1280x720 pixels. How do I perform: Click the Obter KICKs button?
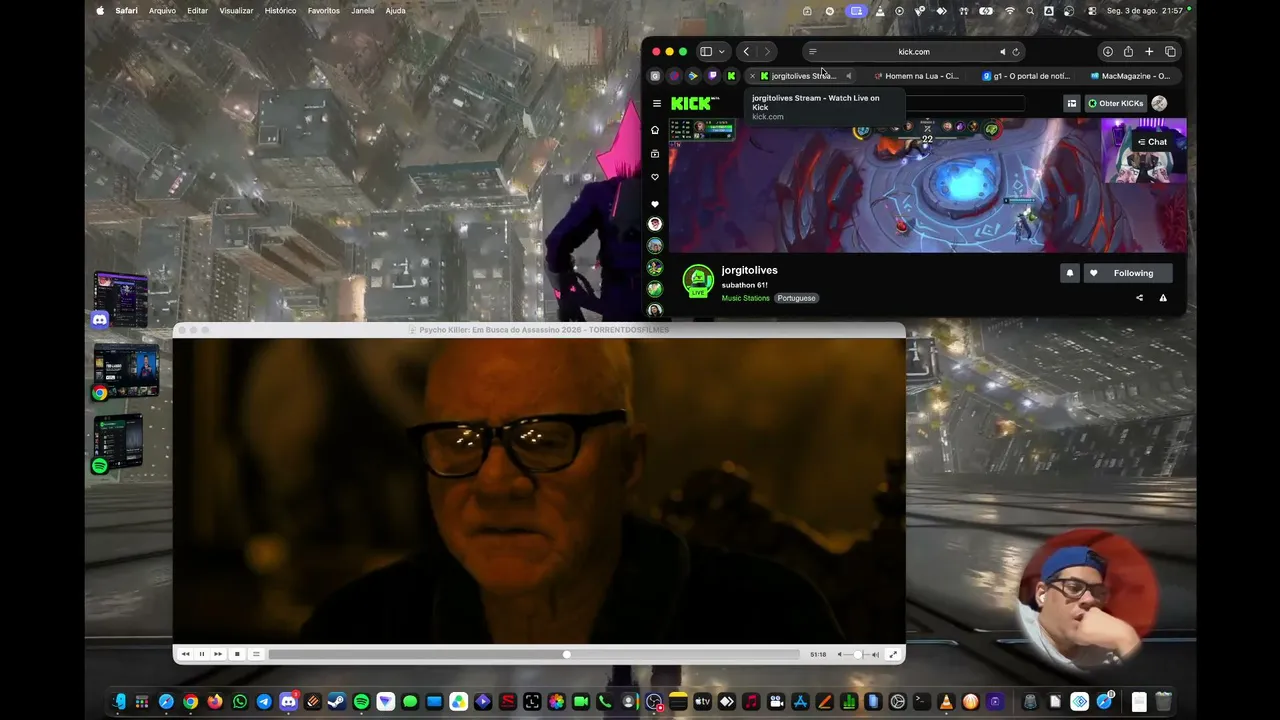(1115, 103)
